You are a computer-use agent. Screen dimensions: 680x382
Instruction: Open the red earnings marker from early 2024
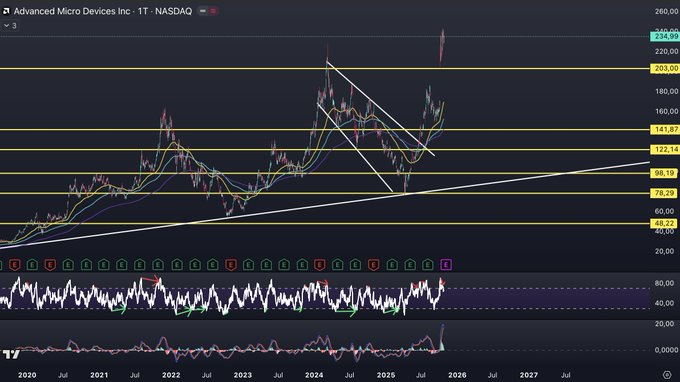[320, 264]
